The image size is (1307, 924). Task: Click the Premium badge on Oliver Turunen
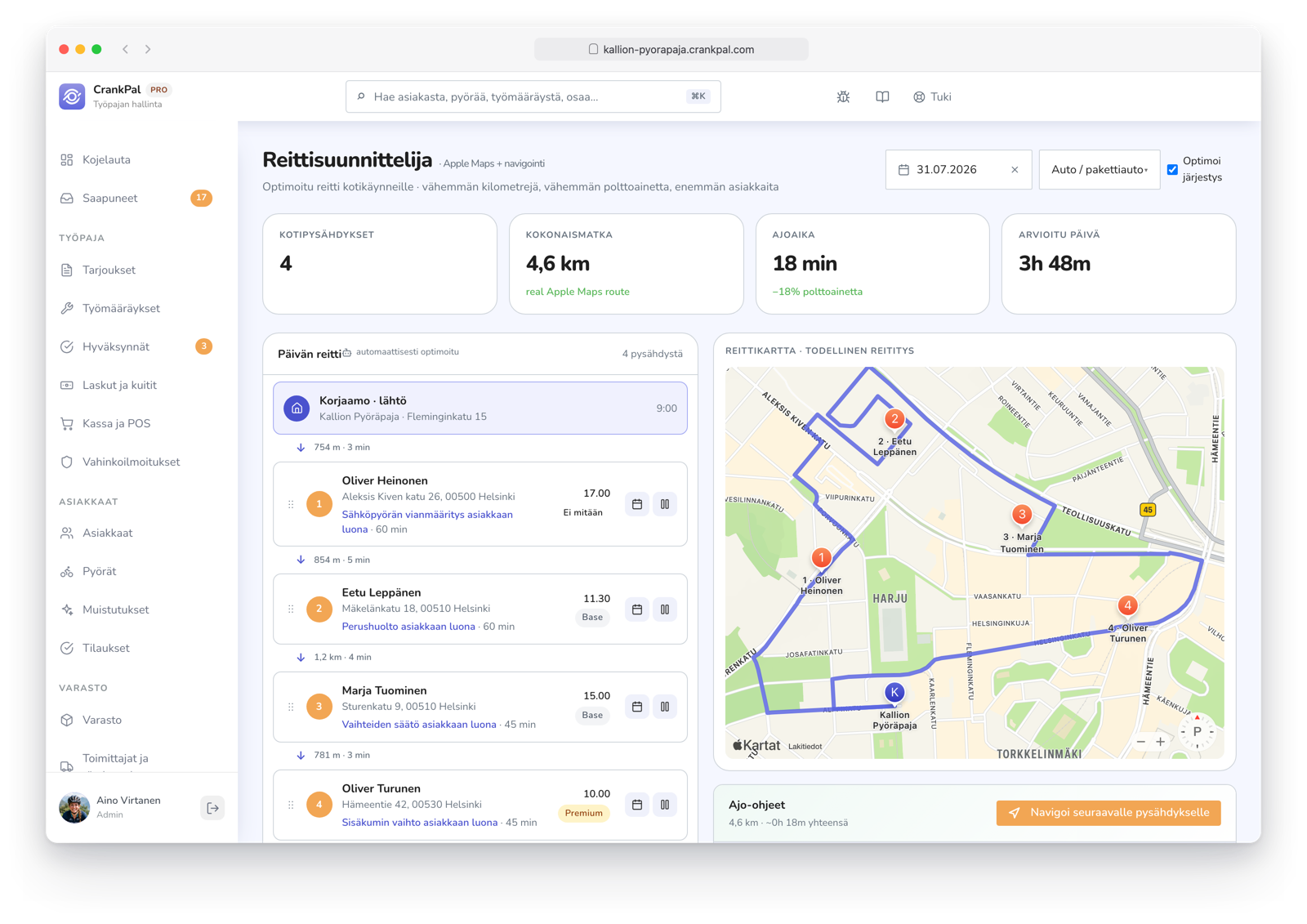coord(583,813)
